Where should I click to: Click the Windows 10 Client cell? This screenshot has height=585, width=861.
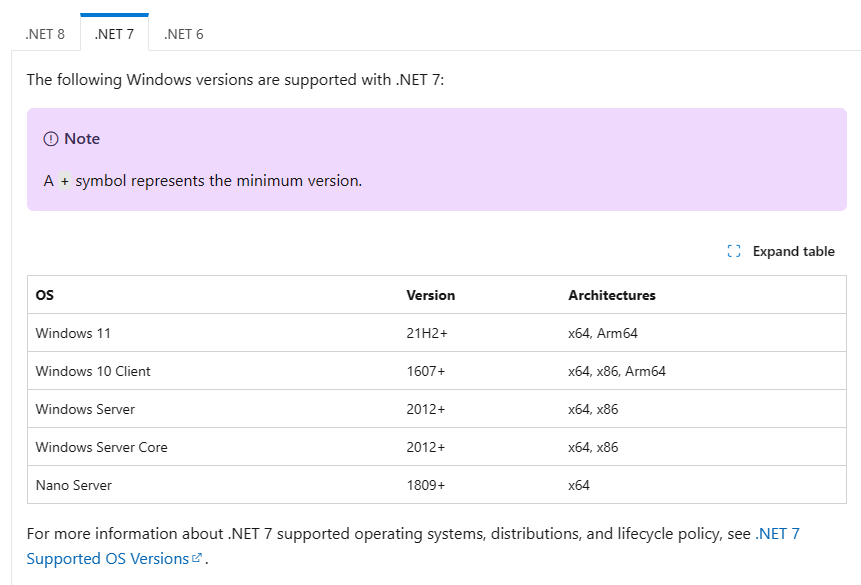94,371
